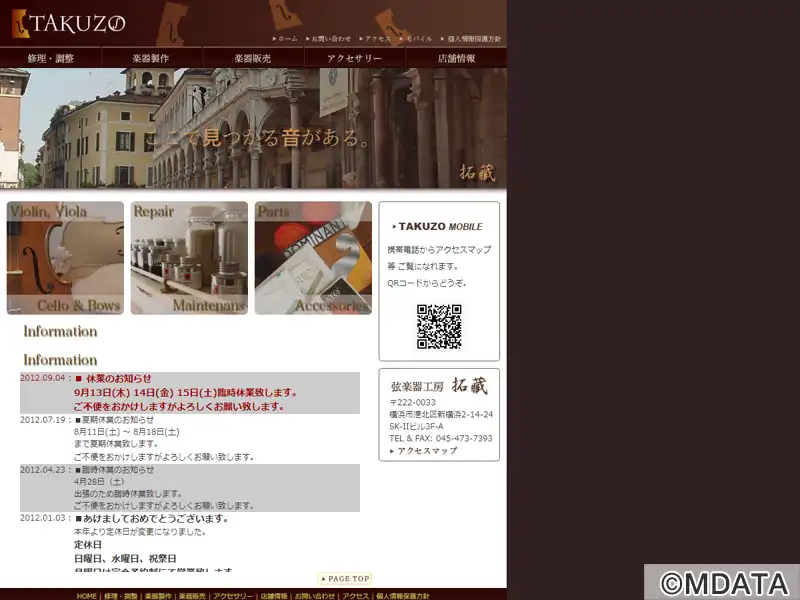Open the 楽器製作 menu item
The width and height of the screenshot is (800, 600).
[152, 58]
